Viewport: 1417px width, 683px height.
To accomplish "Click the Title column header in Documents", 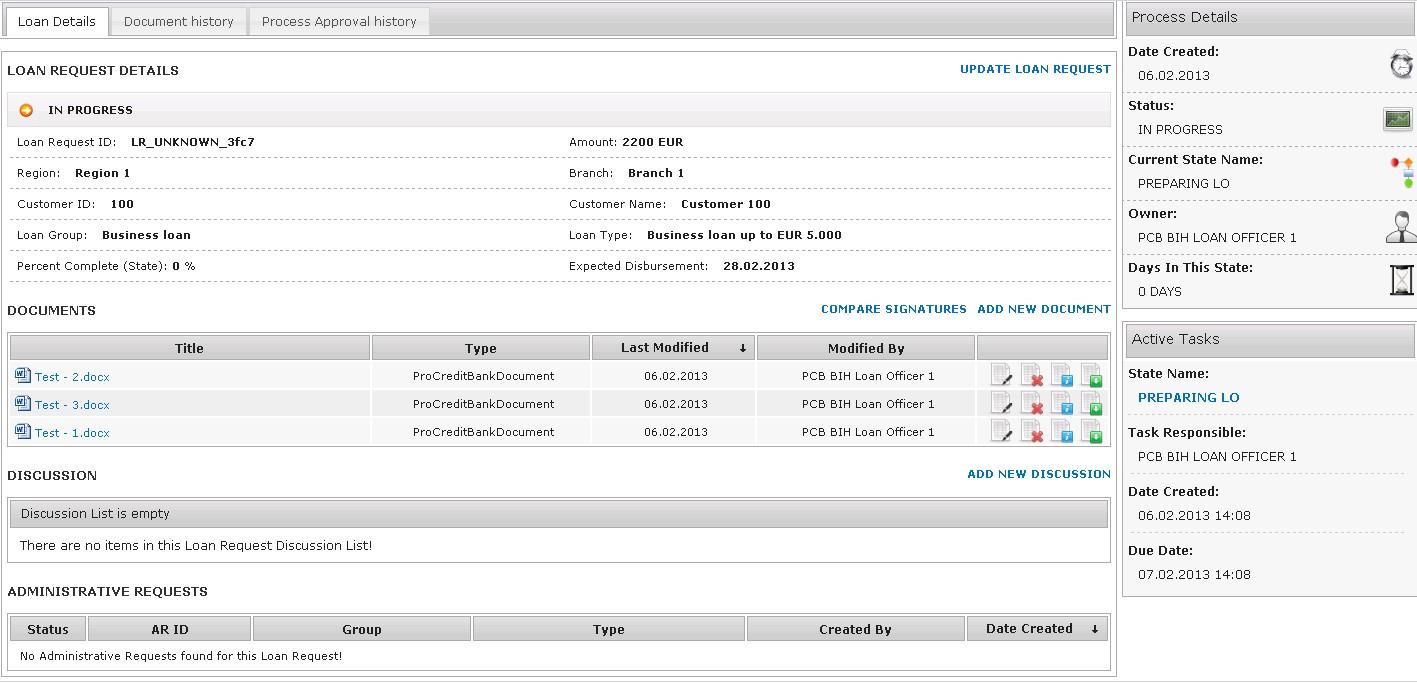I will coord(189,348).
